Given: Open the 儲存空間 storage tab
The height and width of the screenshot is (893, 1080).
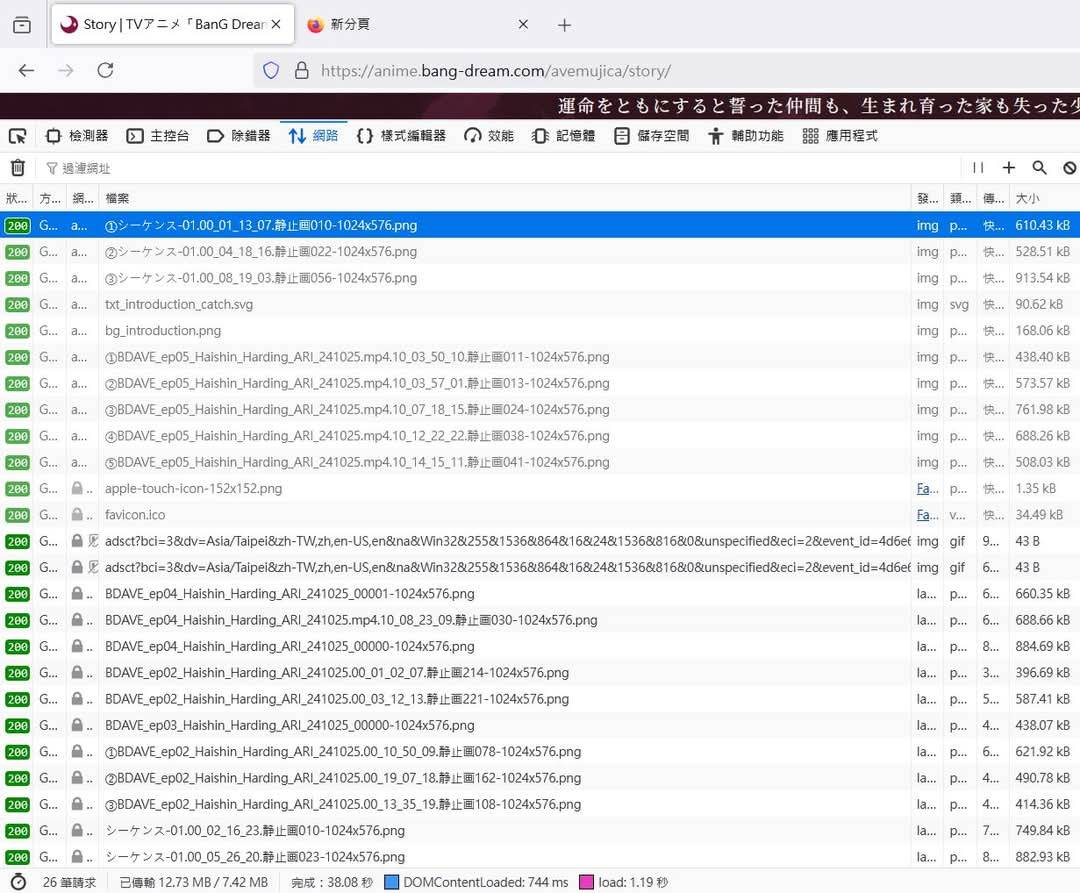Looking at the screenshot, I should (652, 136).
